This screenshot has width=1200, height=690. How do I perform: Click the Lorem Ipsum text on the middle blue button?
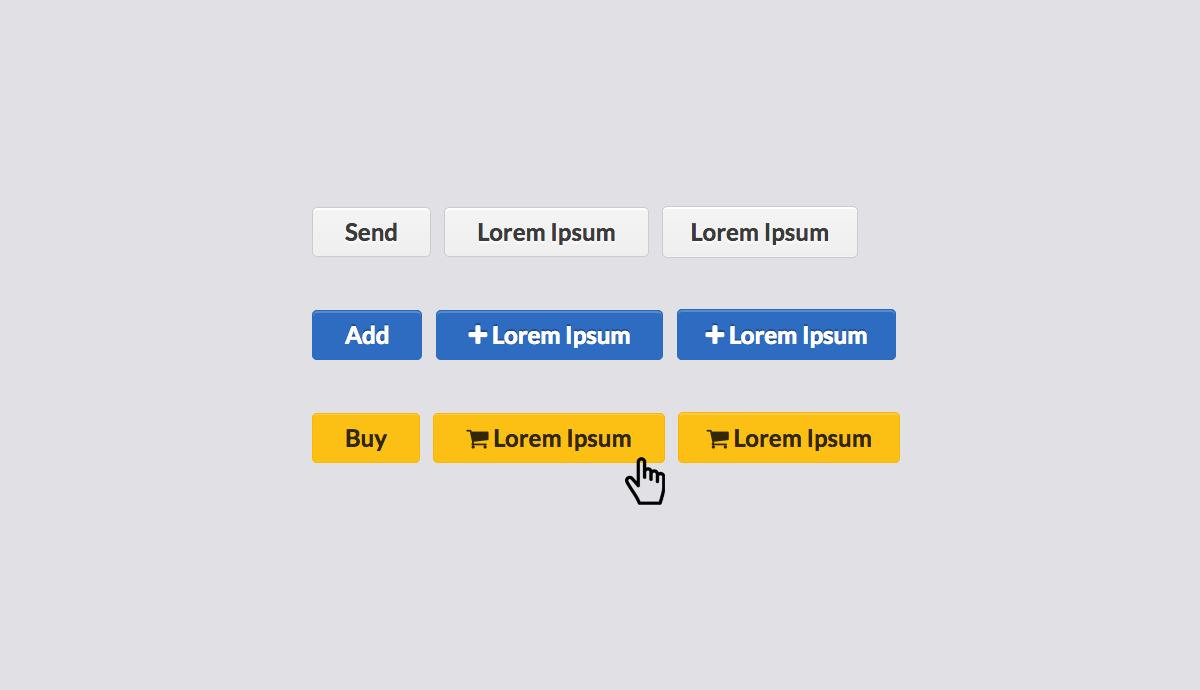click(561, 336)
